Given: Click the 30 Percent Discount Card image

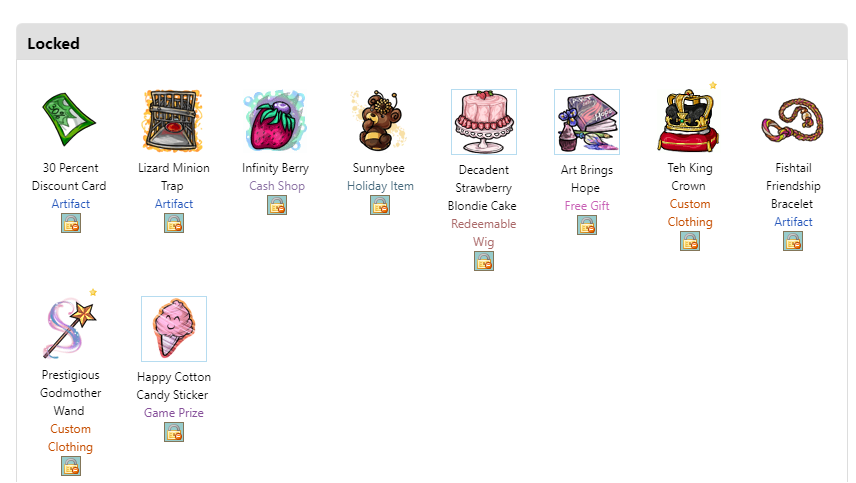Looking at the screenshot, I should click(x=70, y=120).
